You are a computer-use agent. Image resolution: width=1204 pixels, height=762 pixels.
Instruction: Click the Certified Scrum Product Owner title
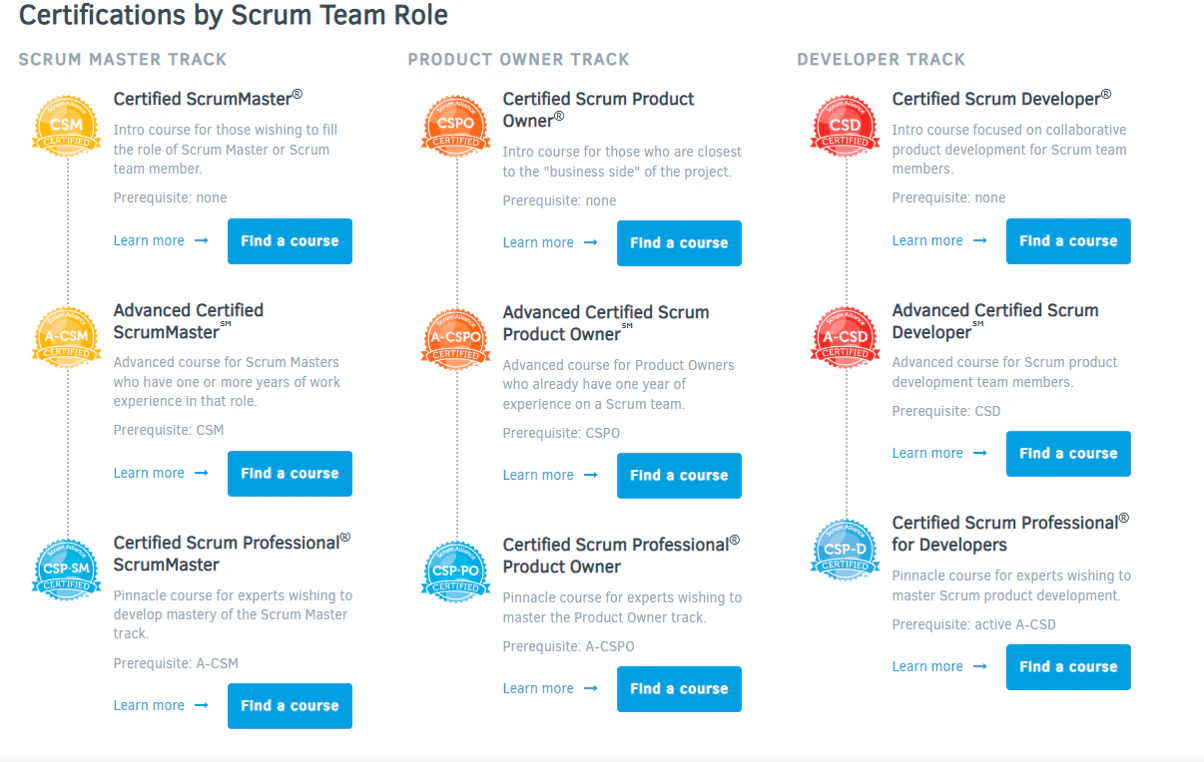(x=598, y=110)
